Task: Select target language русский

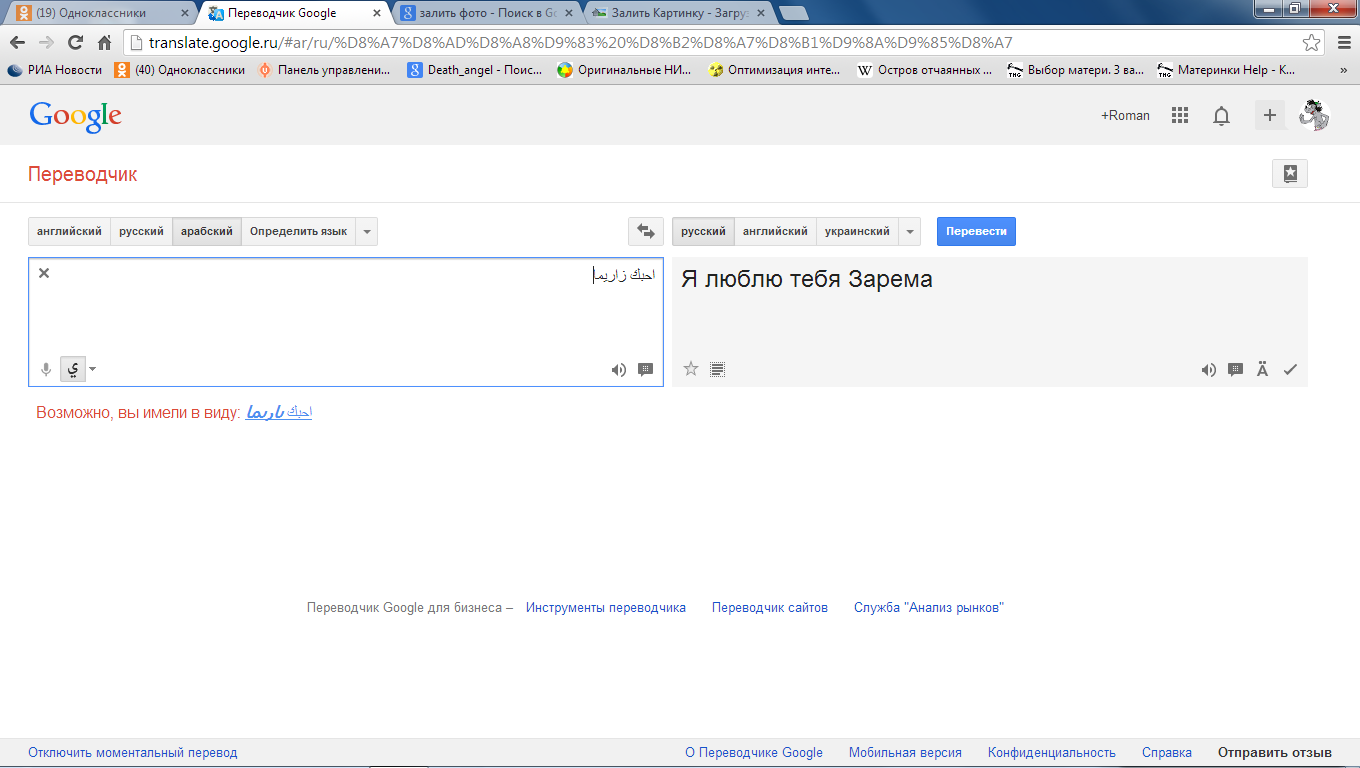Action: point(703,231)
